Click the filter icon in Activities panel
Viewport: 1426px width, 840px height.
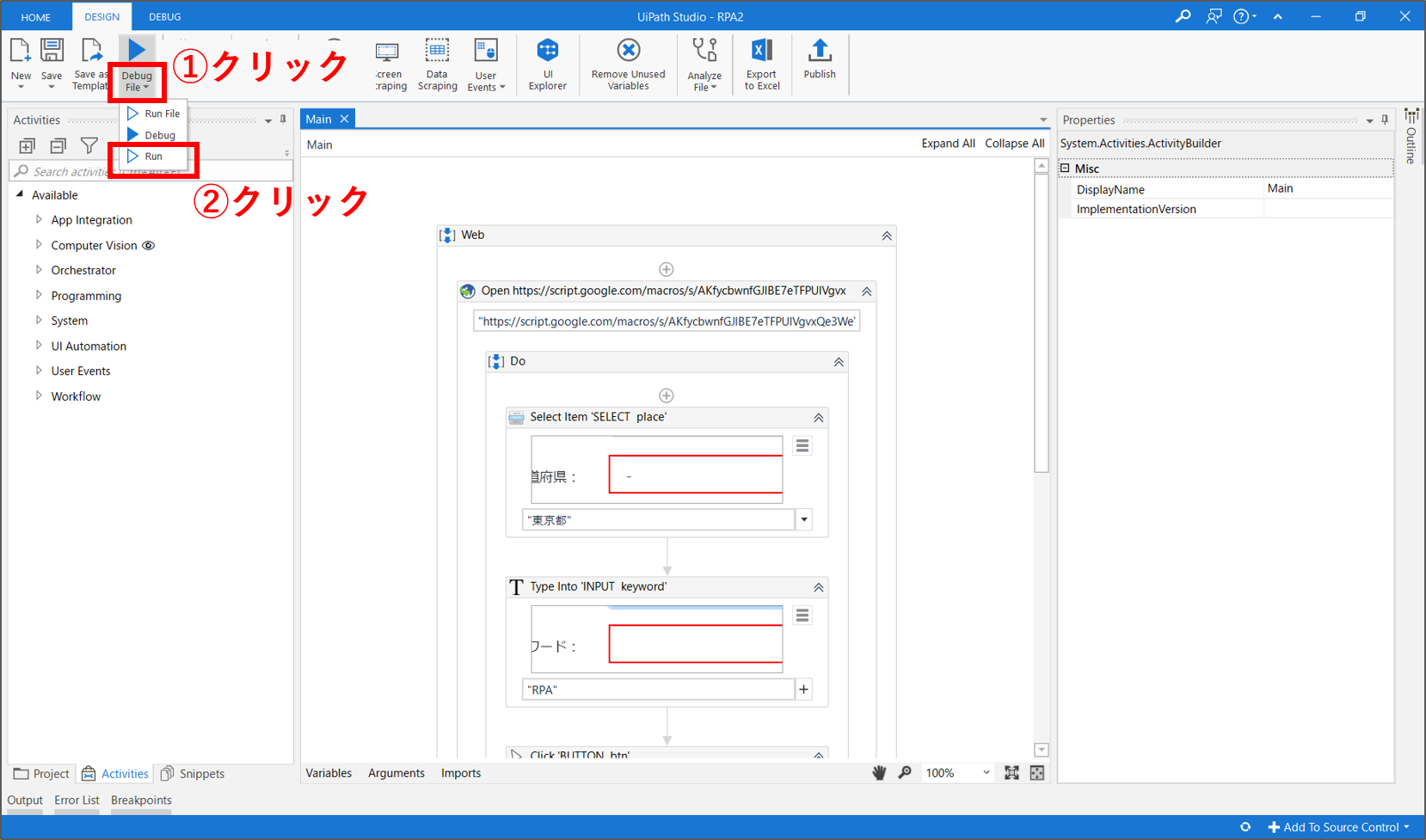89,145
